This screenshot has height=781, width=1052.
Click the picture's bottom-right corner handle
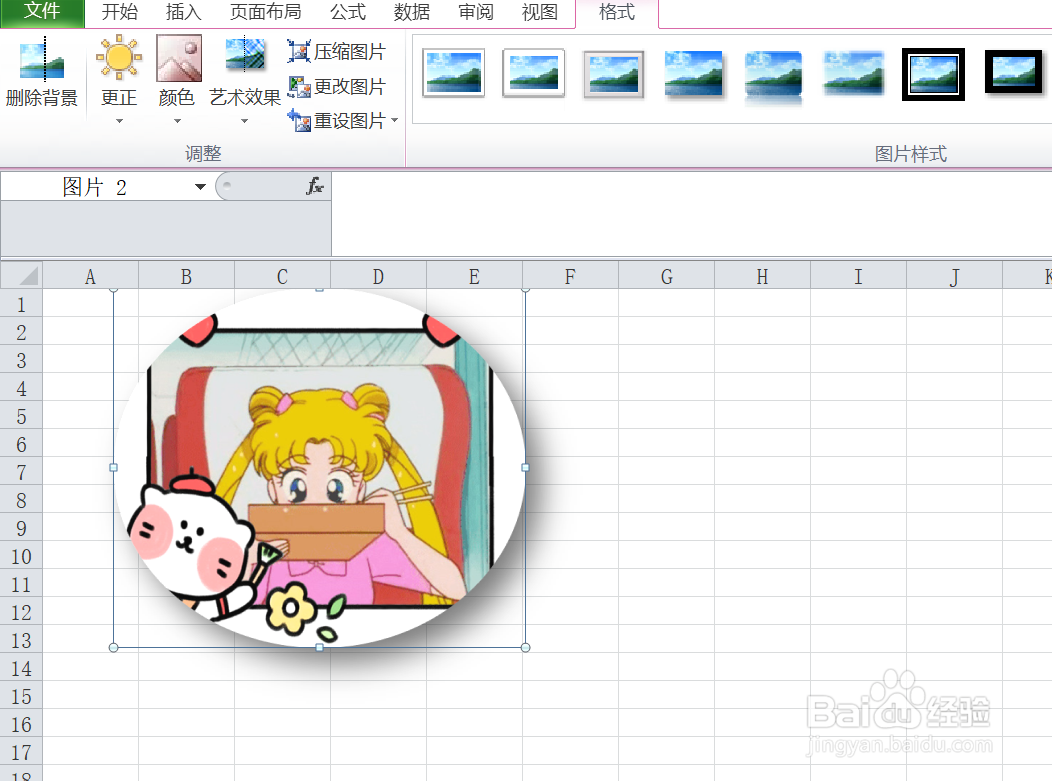point(525,647)
